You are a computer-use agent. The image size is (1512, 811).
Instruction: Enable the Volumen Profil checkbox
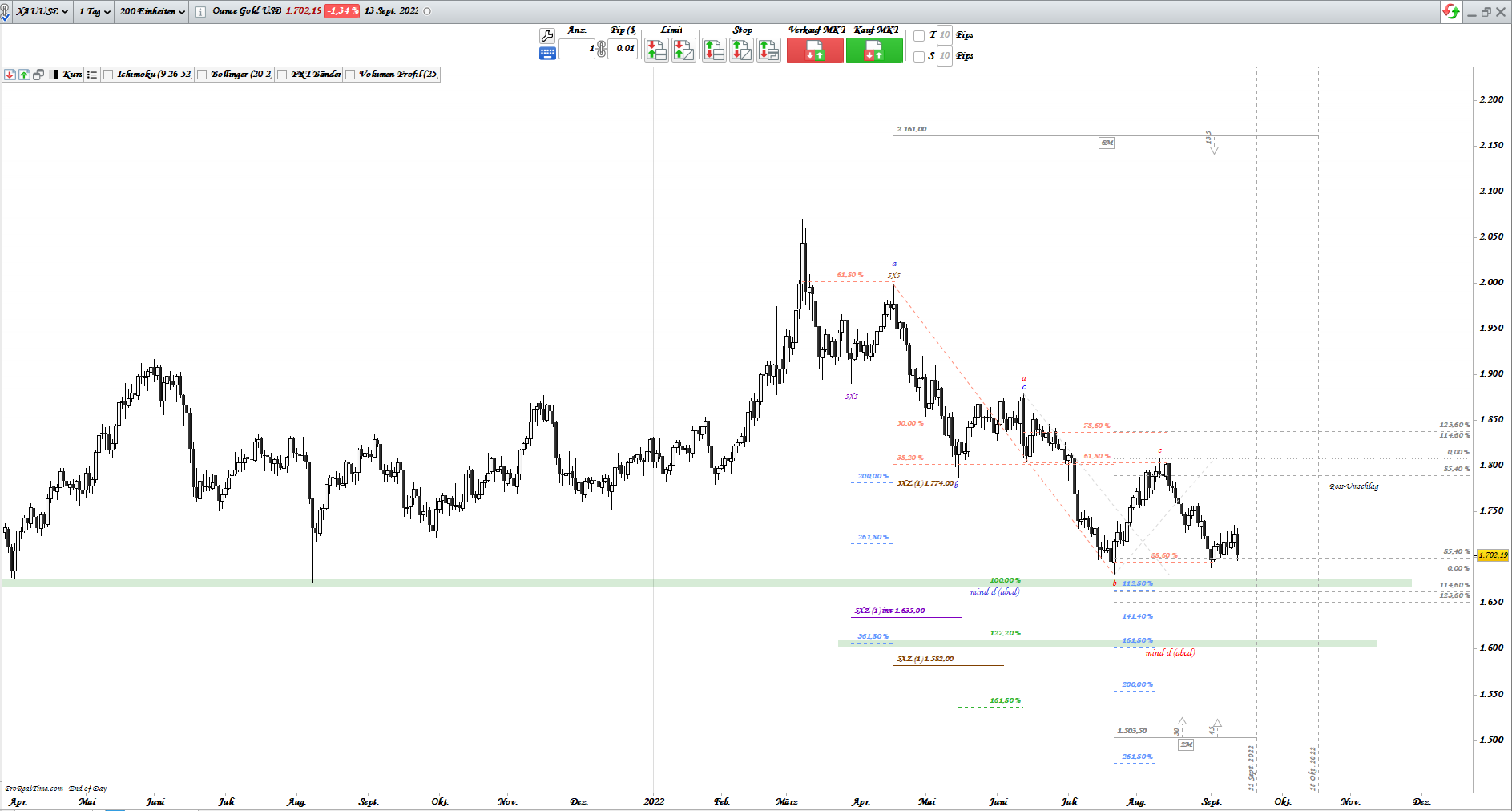[350, 75]
